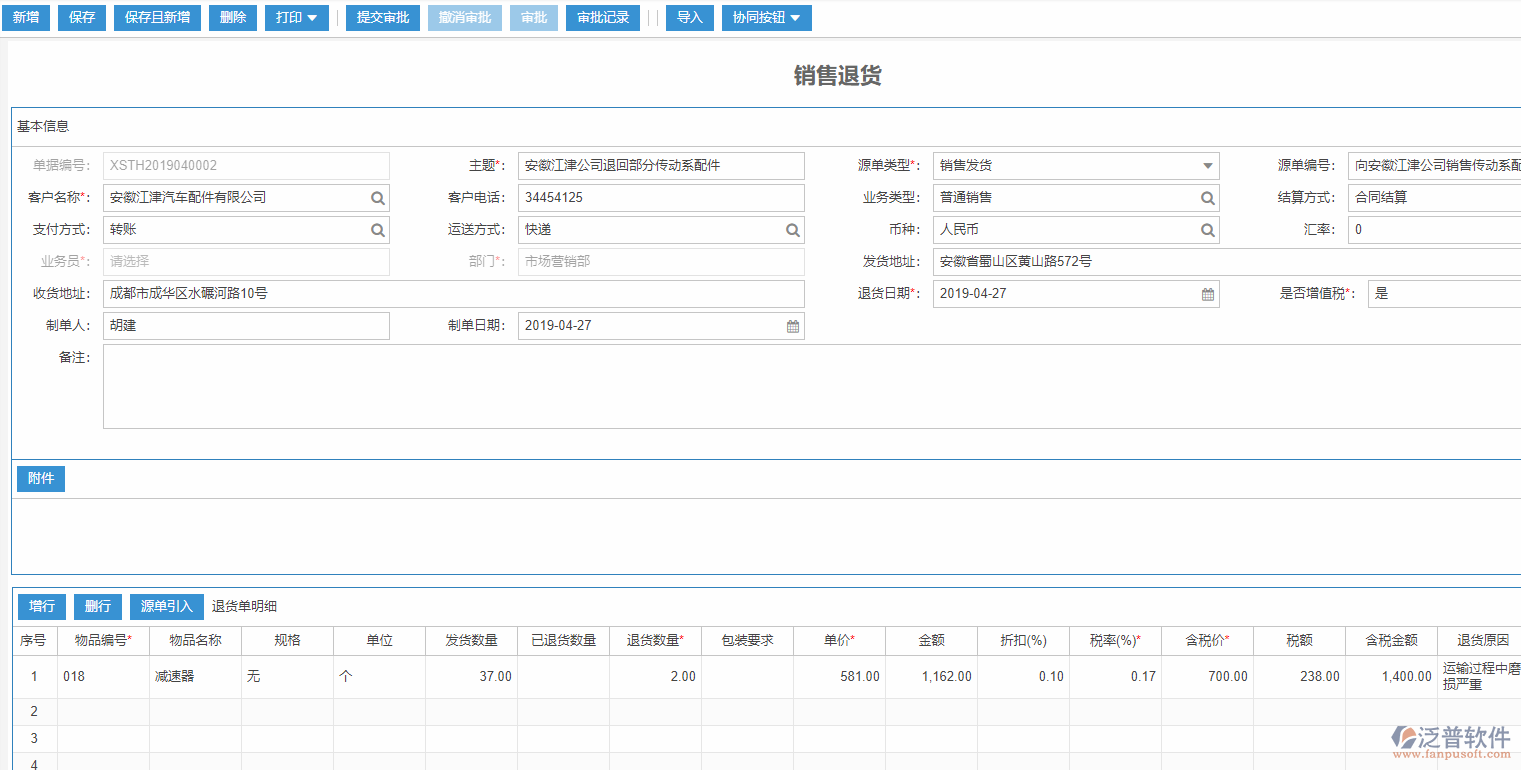The width and height of the screenshot is (1521, 770).
Task: Click the 新增 toolbar button
Action: (26, 18)
